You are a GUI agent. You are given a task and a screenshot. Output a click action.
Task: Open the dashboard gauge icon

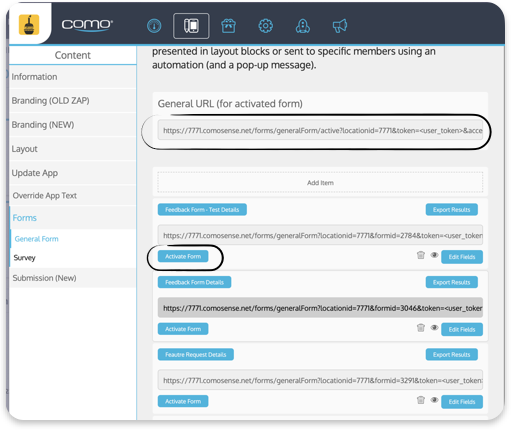coord(154,26)
